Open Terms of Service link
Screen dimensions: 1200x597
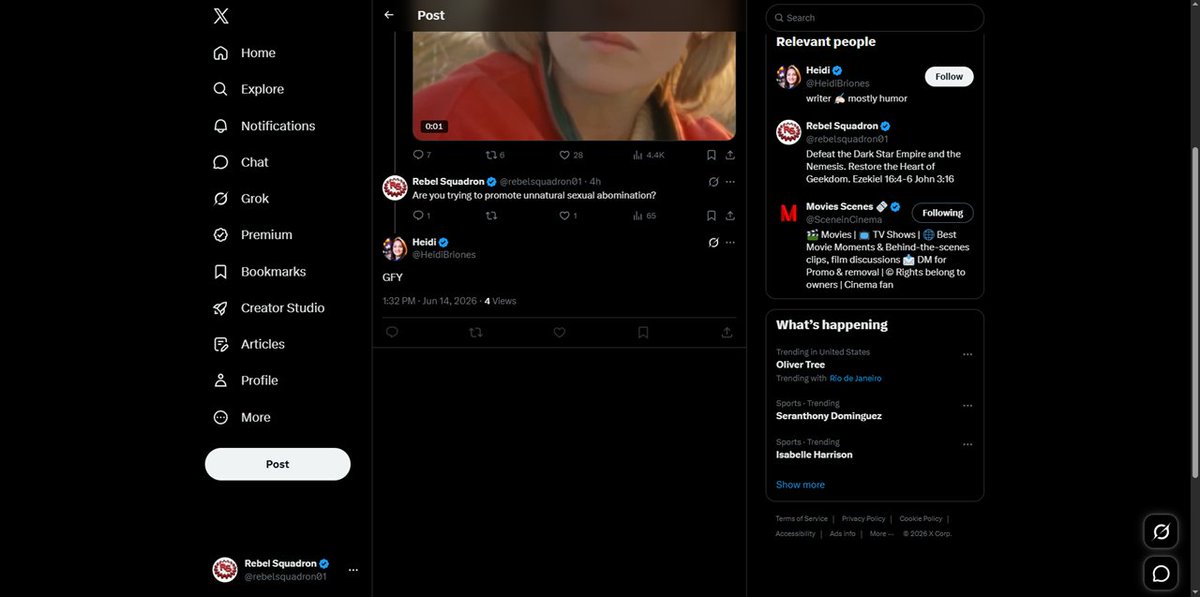click(801, 519)
